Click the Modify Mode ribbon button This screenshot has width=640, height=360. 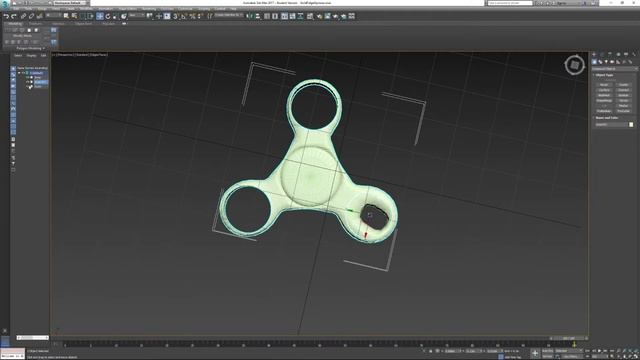(22, 36)
